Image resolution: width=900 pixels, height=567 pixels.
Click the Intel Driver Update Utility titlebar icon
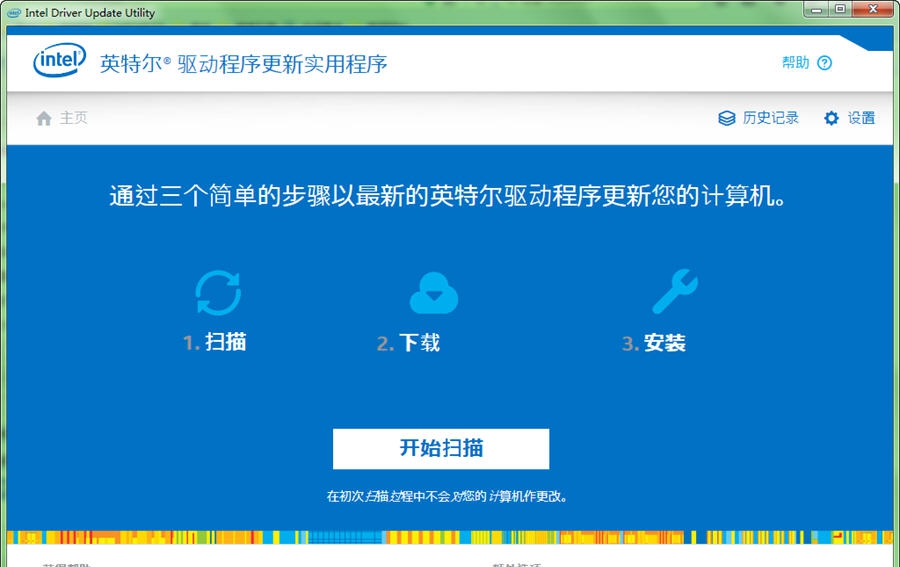[x=14, y=13]
